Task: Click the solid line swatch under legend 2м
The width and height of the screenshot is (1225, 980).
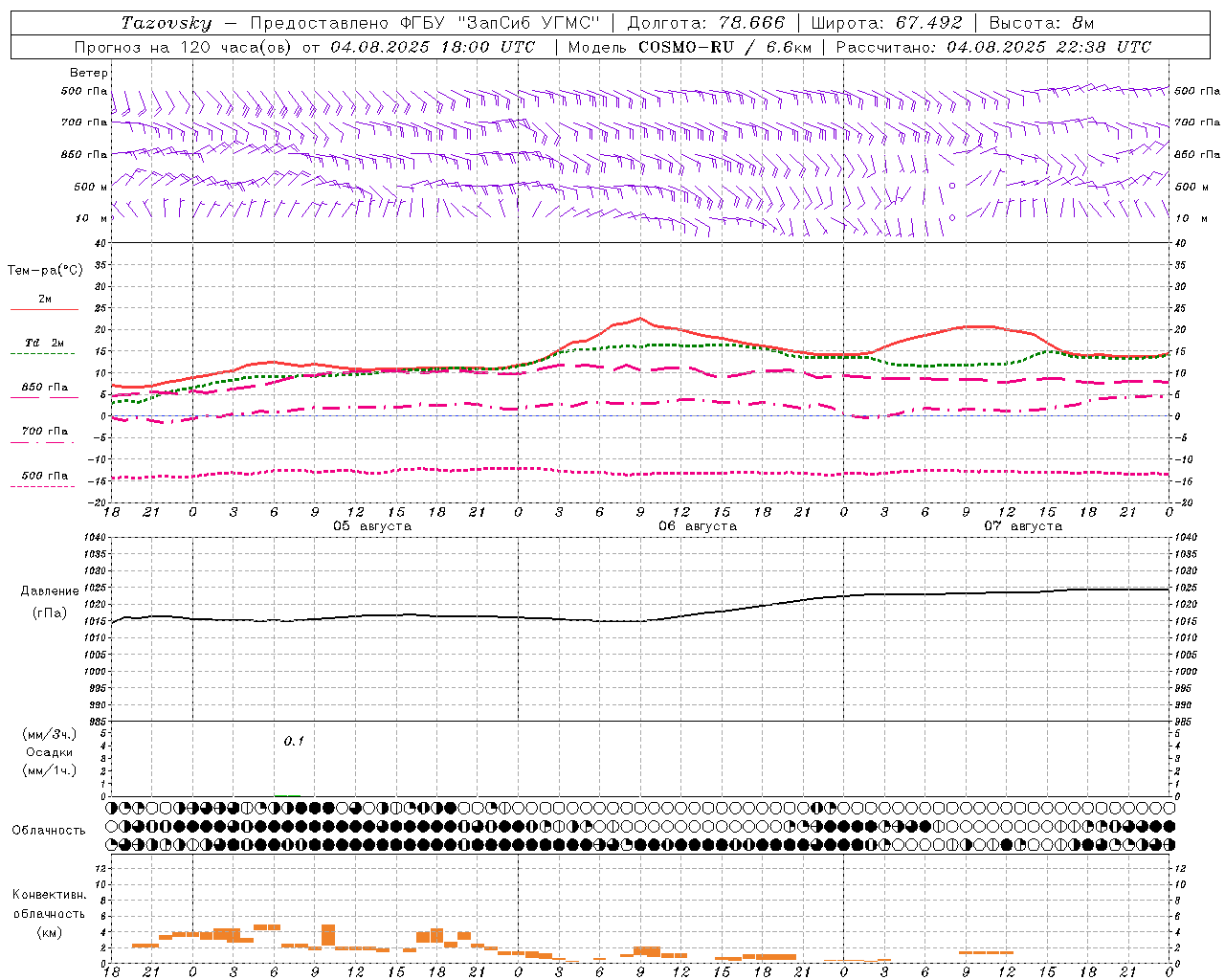Action: coord(45,310)
